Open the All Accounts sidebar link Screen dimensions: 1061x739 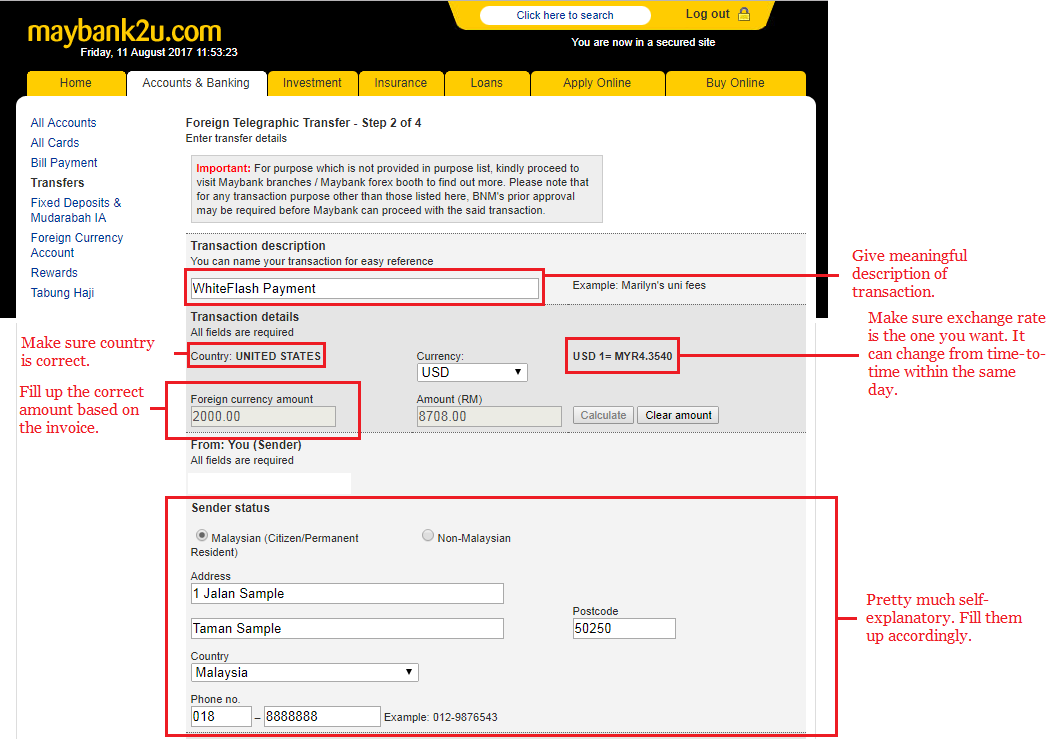click(64, 122)
